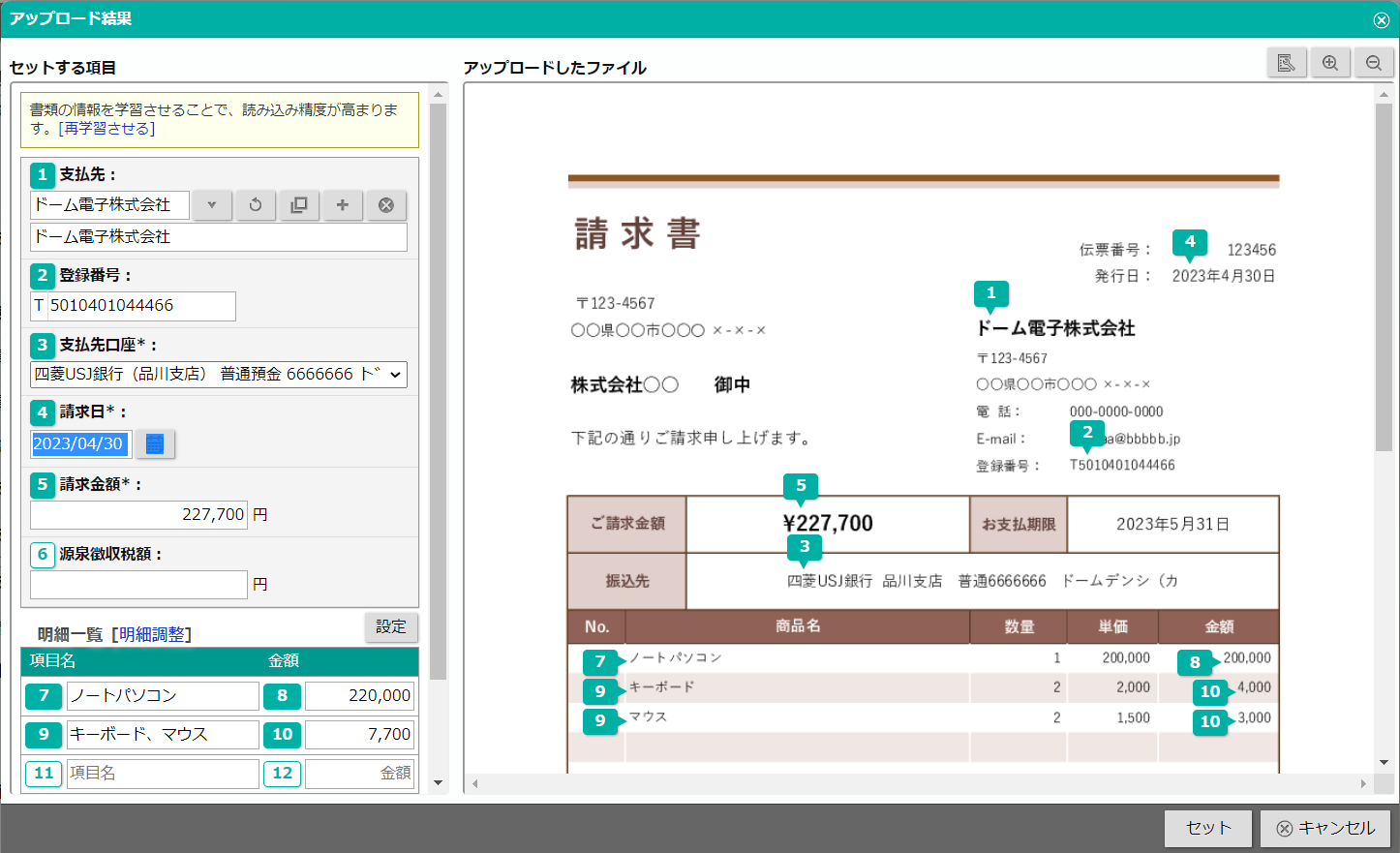Click the 設定 button near 明細一覧
This screenshot has width=1400, height=853.
coord(391,627)
